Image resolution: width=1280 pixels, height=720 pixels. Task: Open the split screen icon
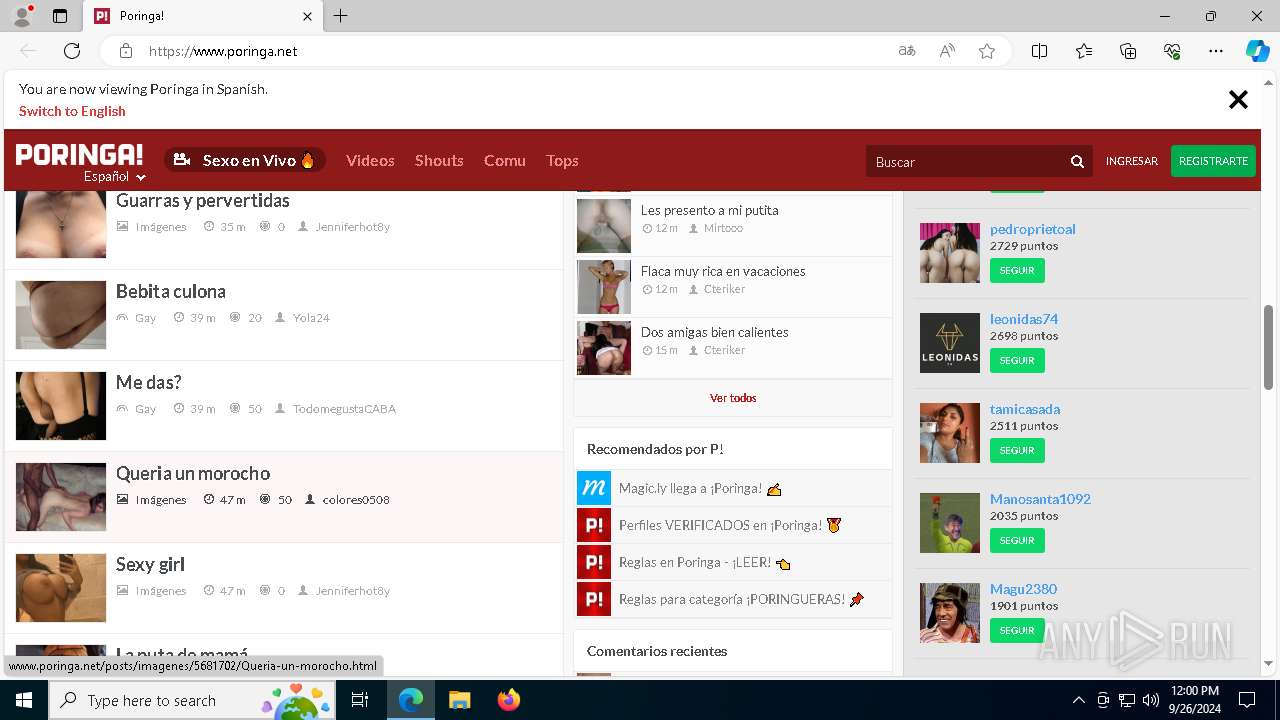point(1039,51)
